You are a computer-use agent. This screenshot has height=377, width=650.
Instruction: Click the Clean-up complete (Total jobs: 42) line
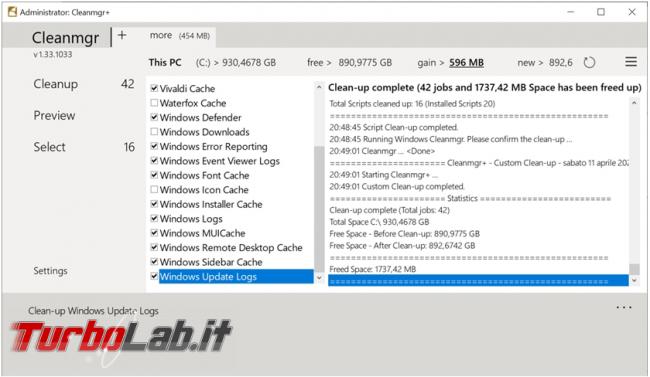click(389, 210)
